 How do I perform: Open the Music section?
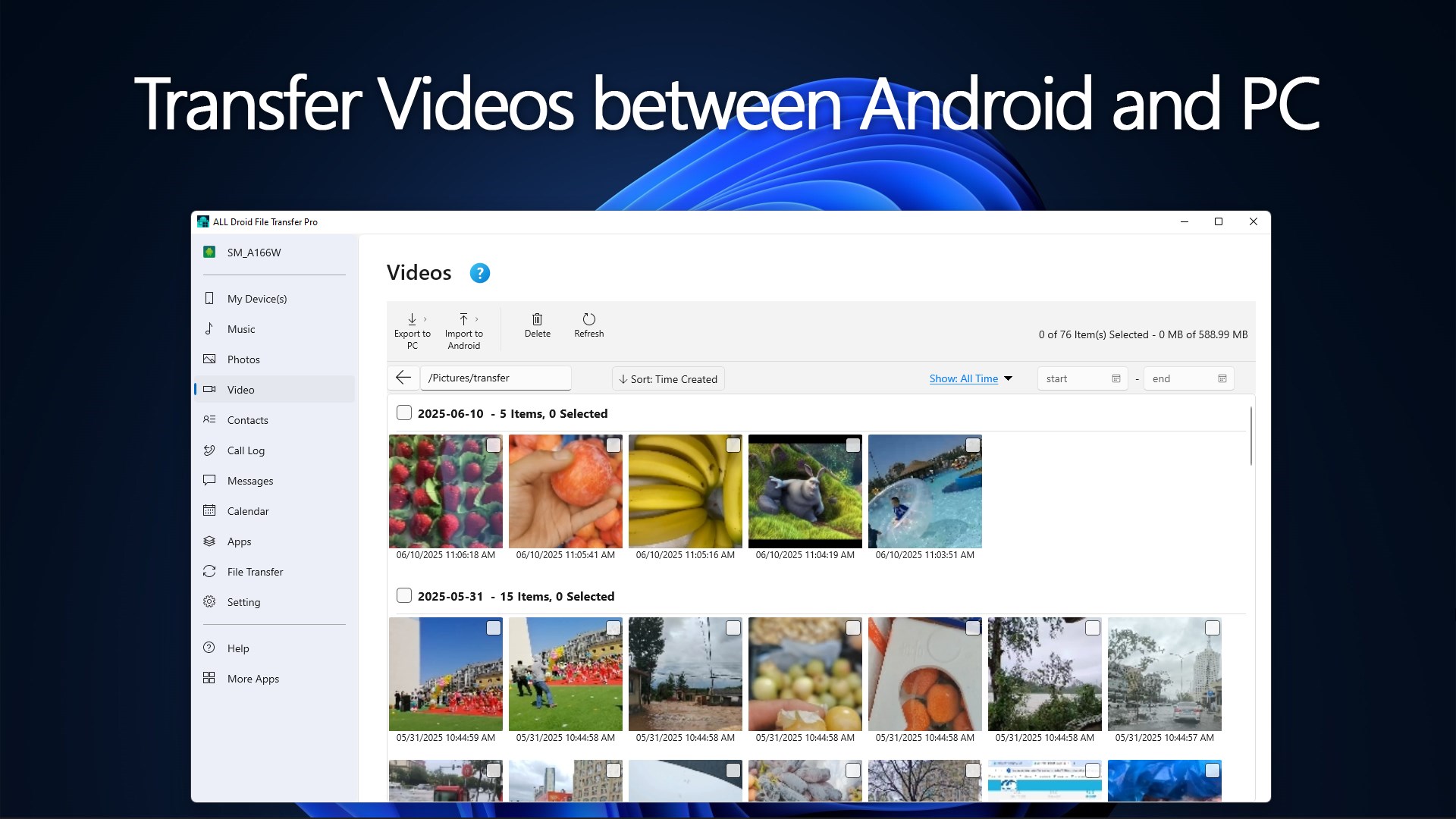[275, 329]
